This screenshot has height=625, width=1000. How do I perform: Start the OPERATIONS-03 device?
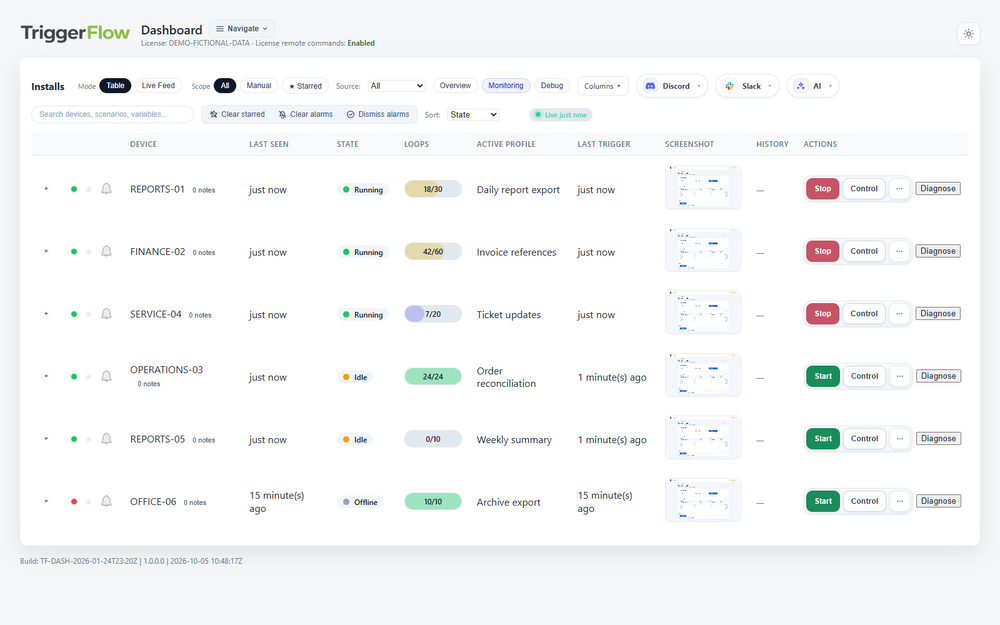pyautogui.click(x=823, y=376)
